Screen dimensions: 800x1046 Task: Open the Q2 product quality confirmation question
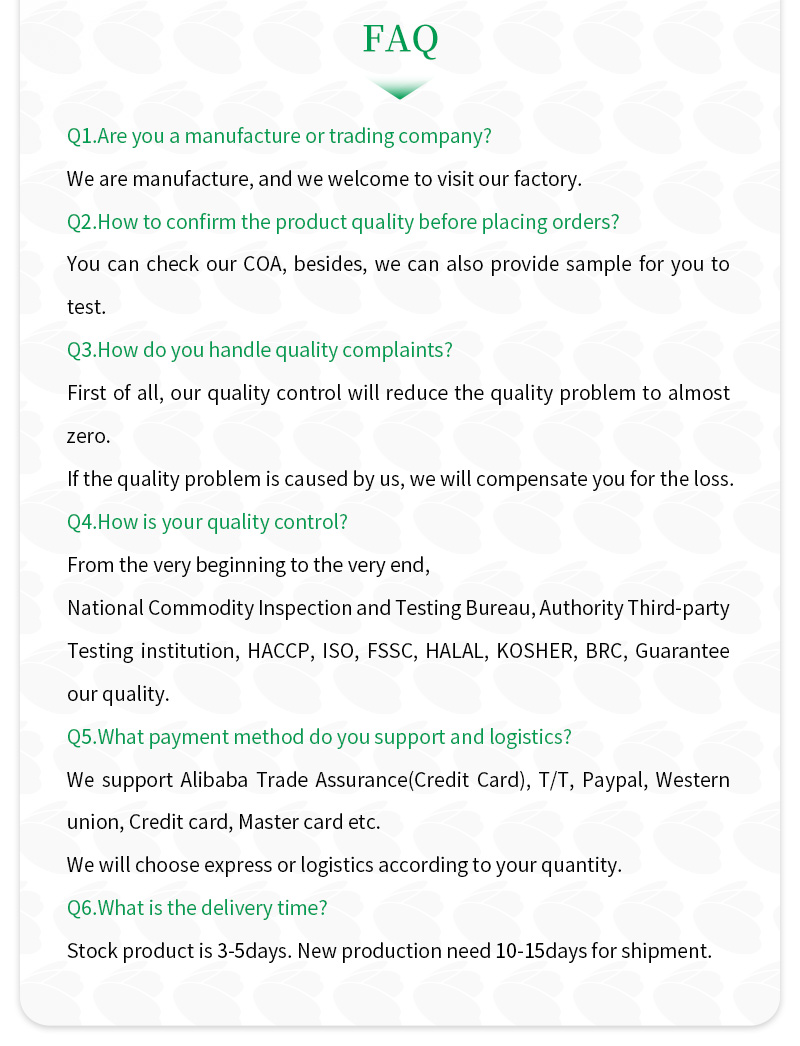[x=343, y=222]
